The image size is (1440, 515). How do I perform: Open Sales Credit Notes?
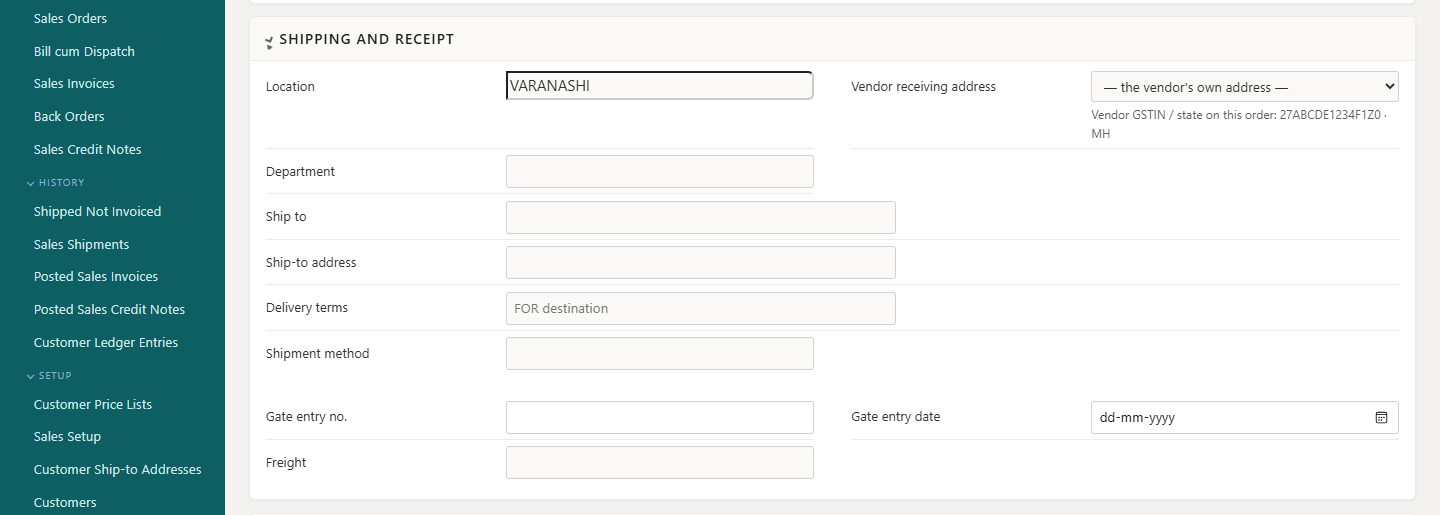pos(88,150)
